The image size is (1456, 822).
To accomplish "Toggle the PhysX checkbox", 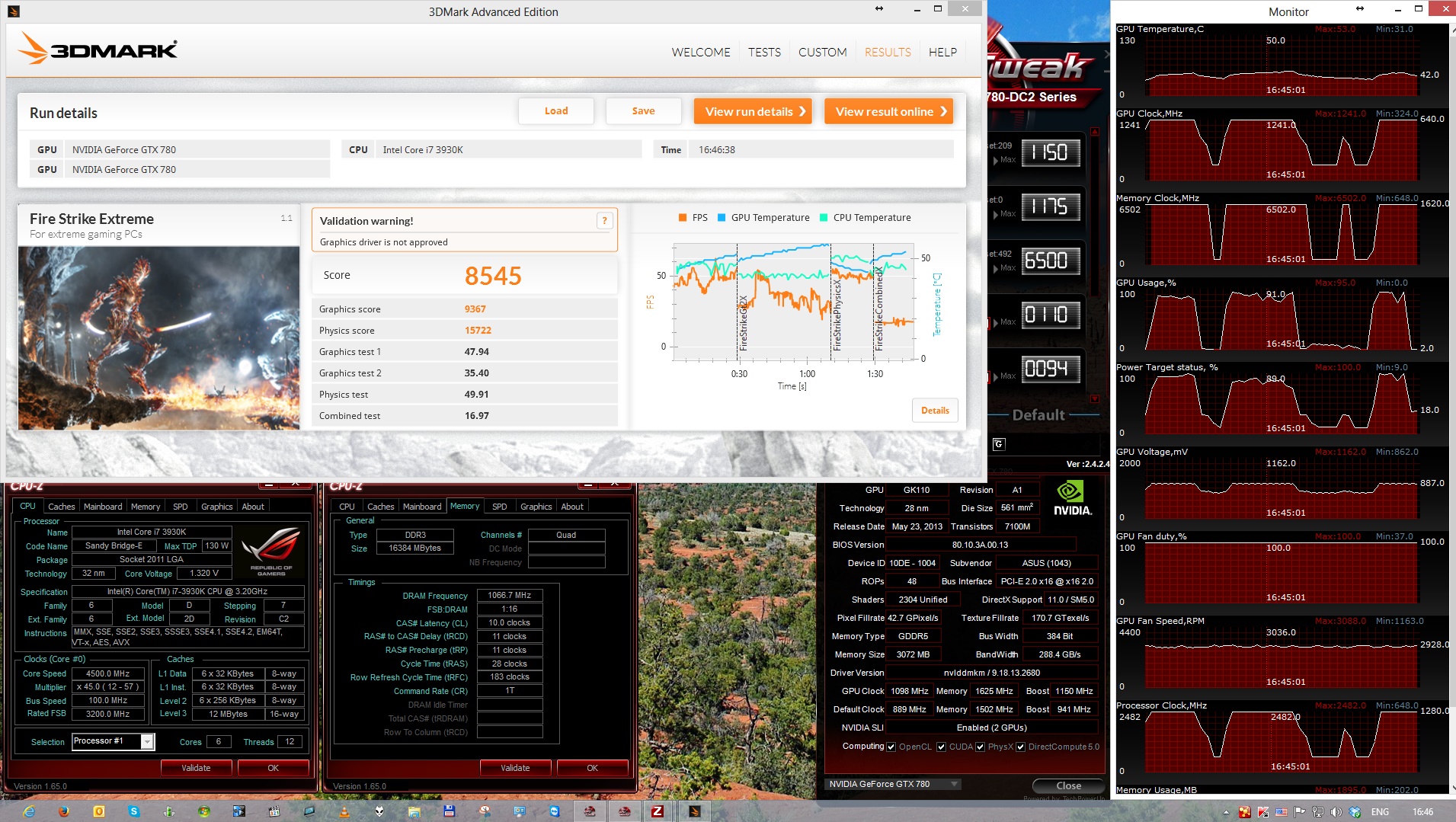I will (980, 747).
